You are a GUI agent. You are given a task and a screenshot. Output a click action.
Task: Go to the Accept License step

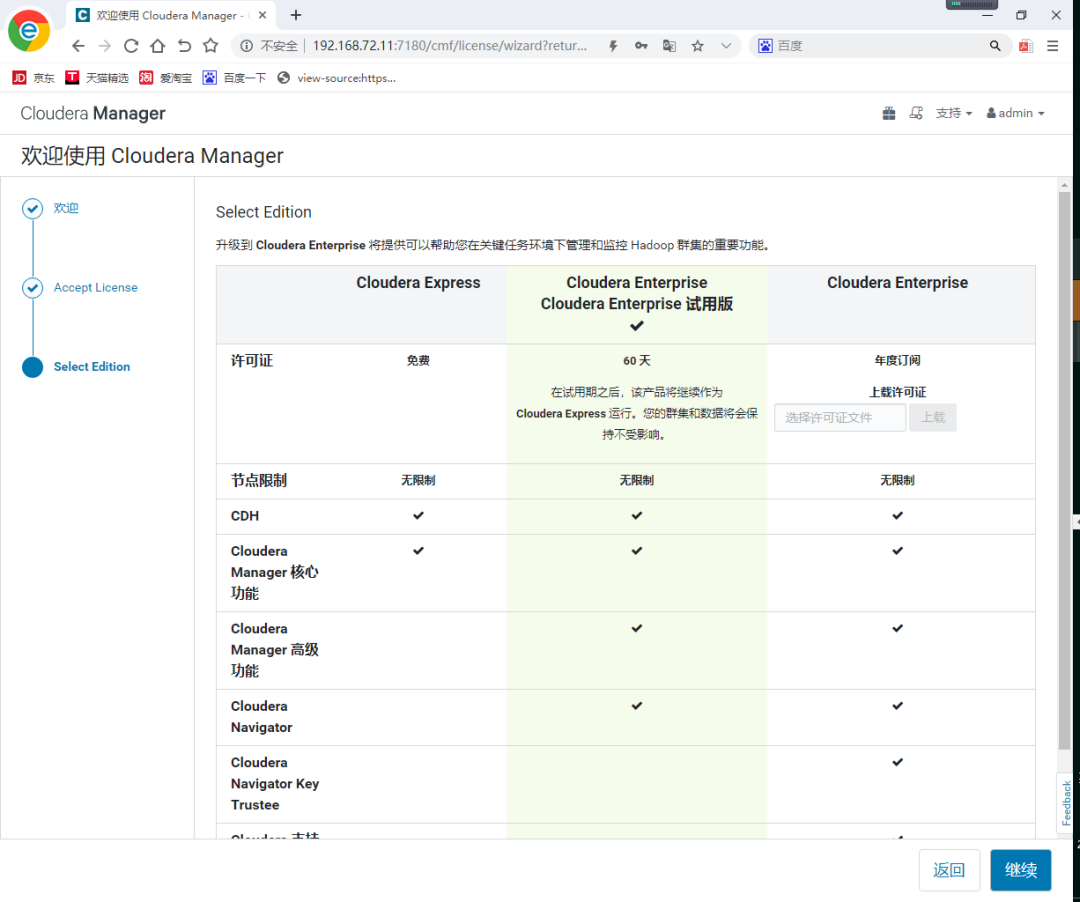(x=96, y=287)
